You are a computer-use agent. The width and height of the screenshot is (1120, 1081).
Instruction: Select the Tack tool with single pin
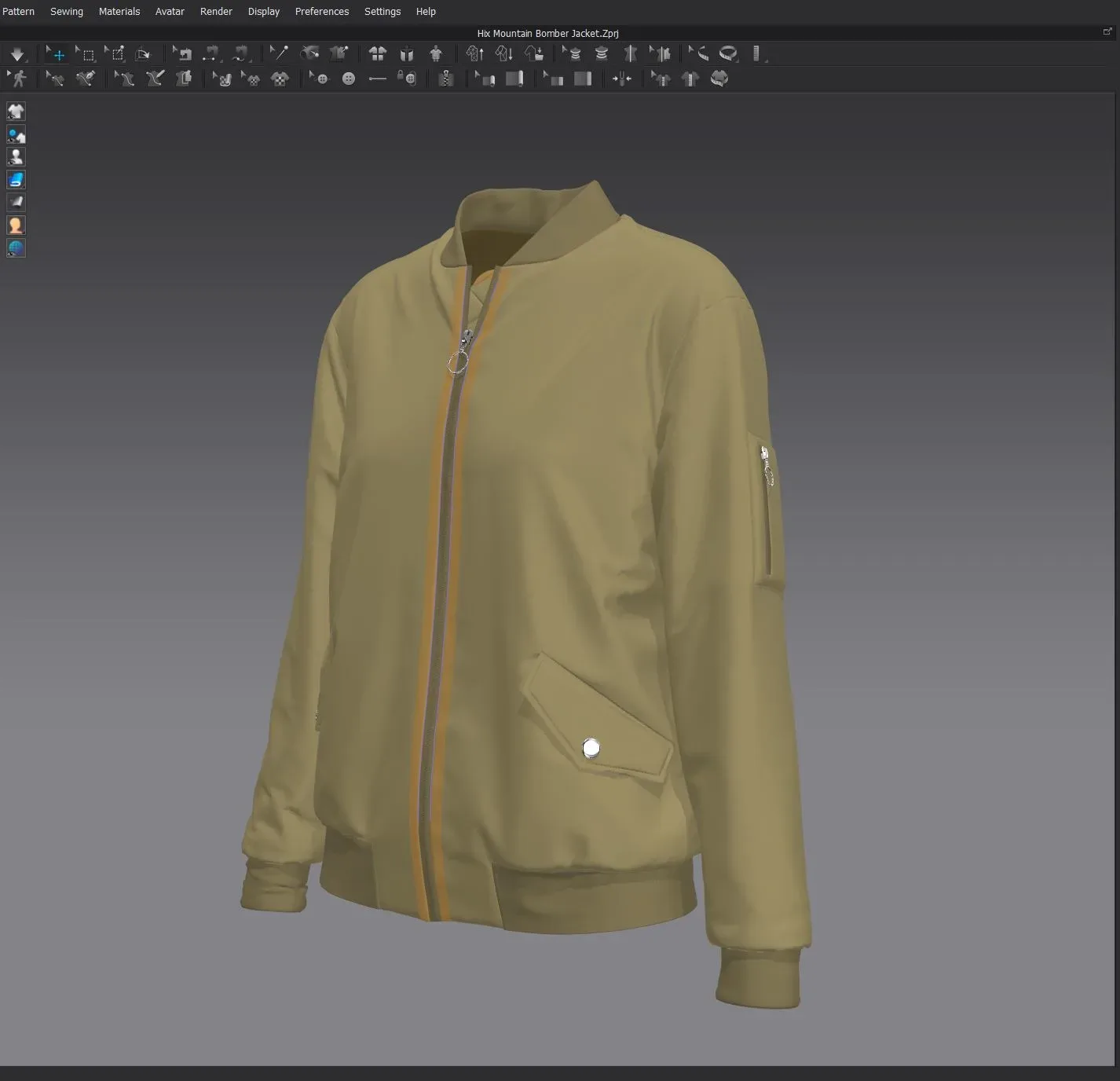(x=280, y=53)
